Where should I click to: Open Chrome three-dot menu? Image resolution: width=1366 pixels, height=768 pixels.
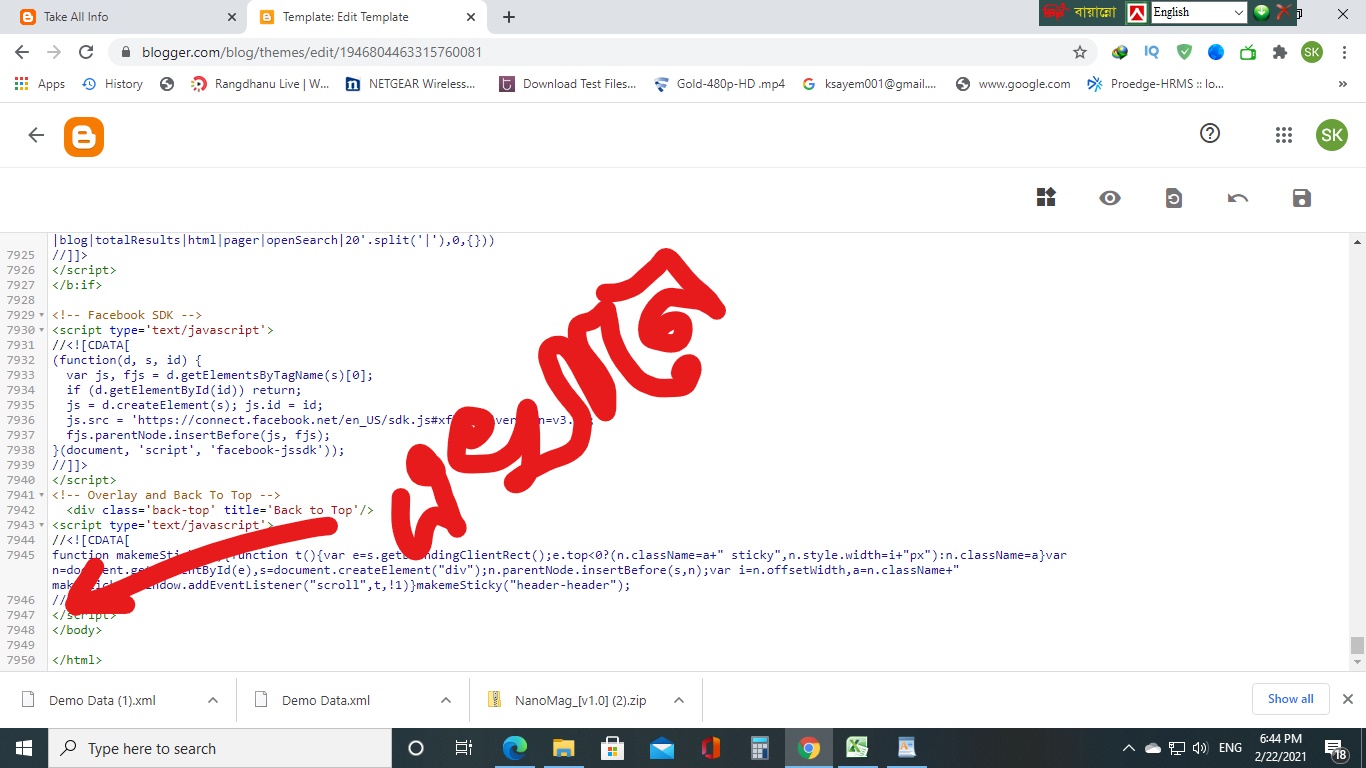tap(1343, 52)
